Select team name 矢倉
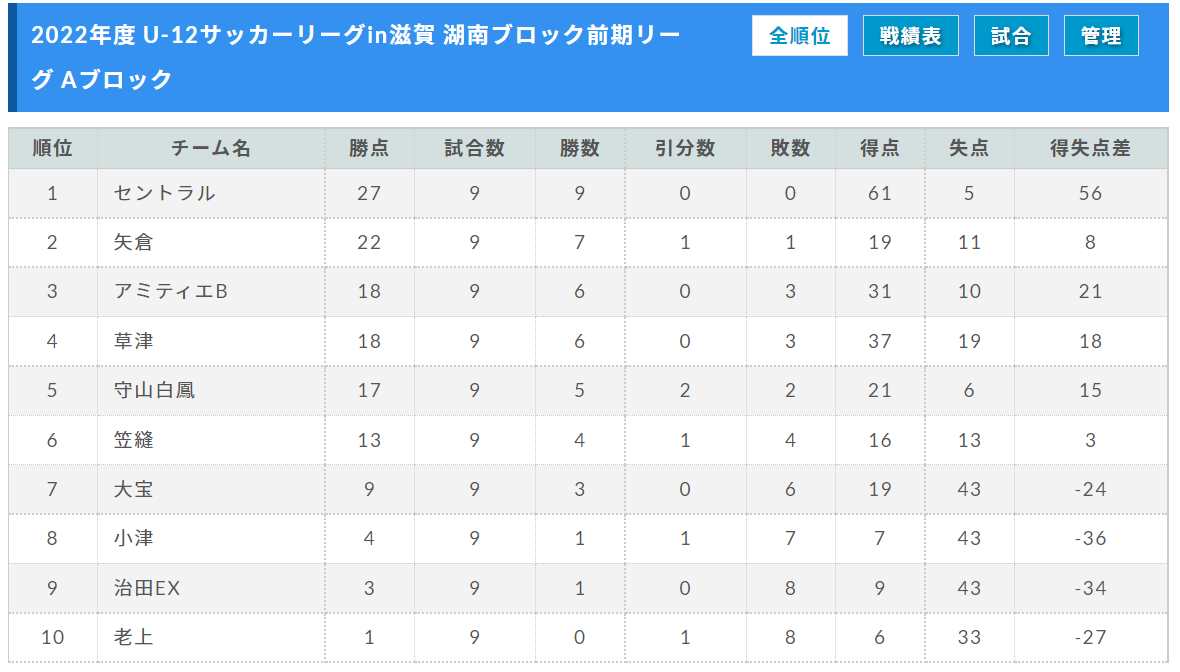The image size is (1180, 672). (x=133, y=242)
